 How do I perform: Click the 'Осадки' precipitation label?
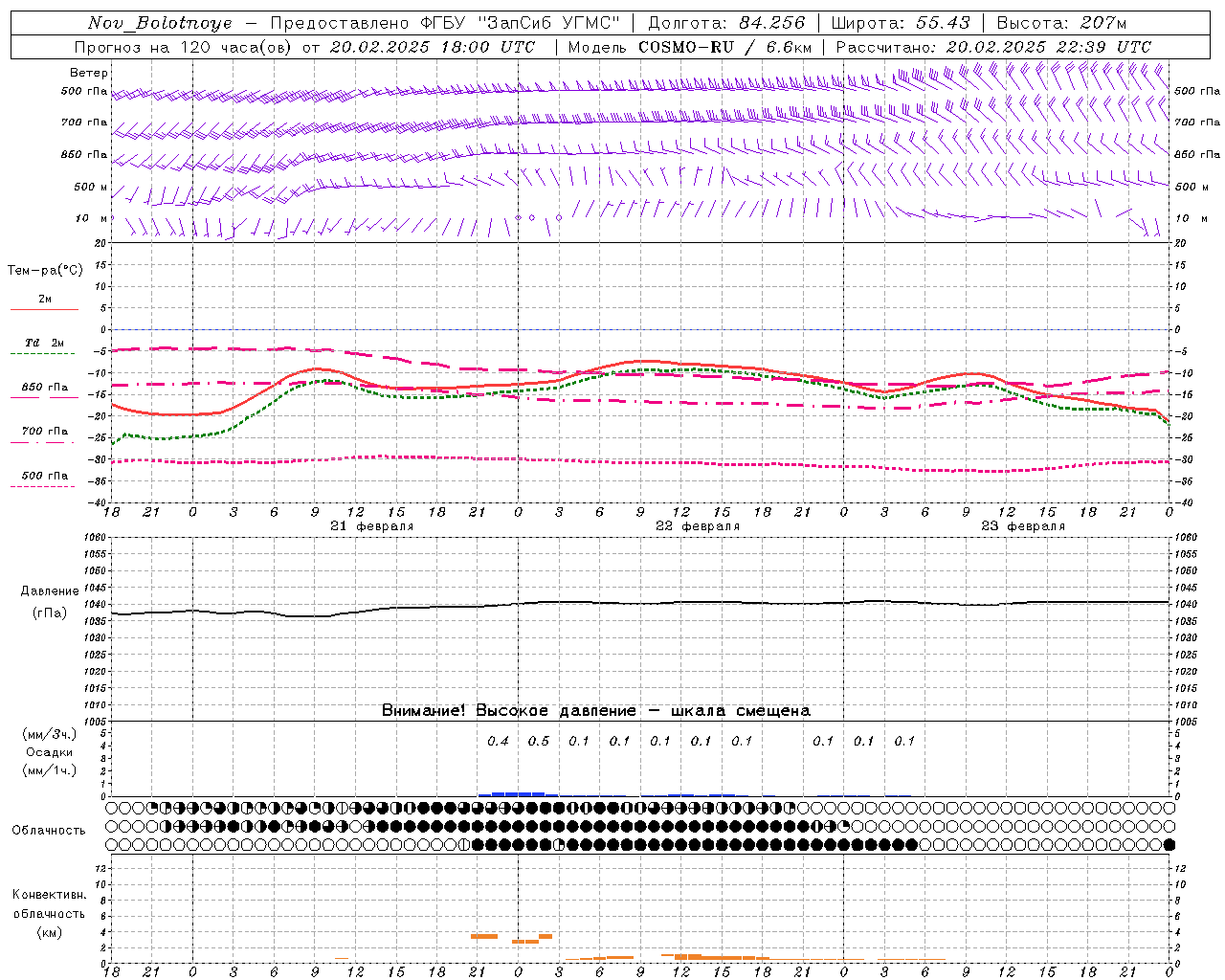pos(50,752)
